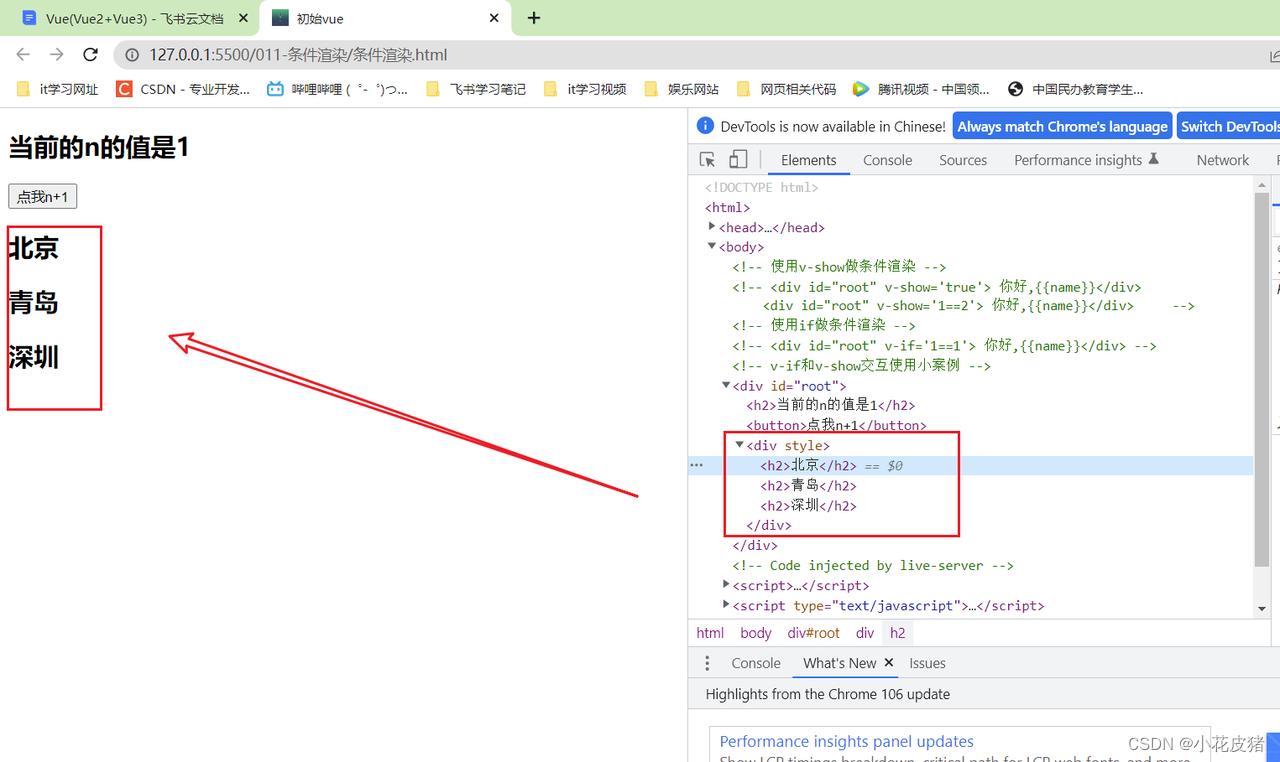Select the <h2>当前的n的值是1</h2> DOM row
Image resolution: width=1280 pixels, height=762 pixels.
[830, 405]
